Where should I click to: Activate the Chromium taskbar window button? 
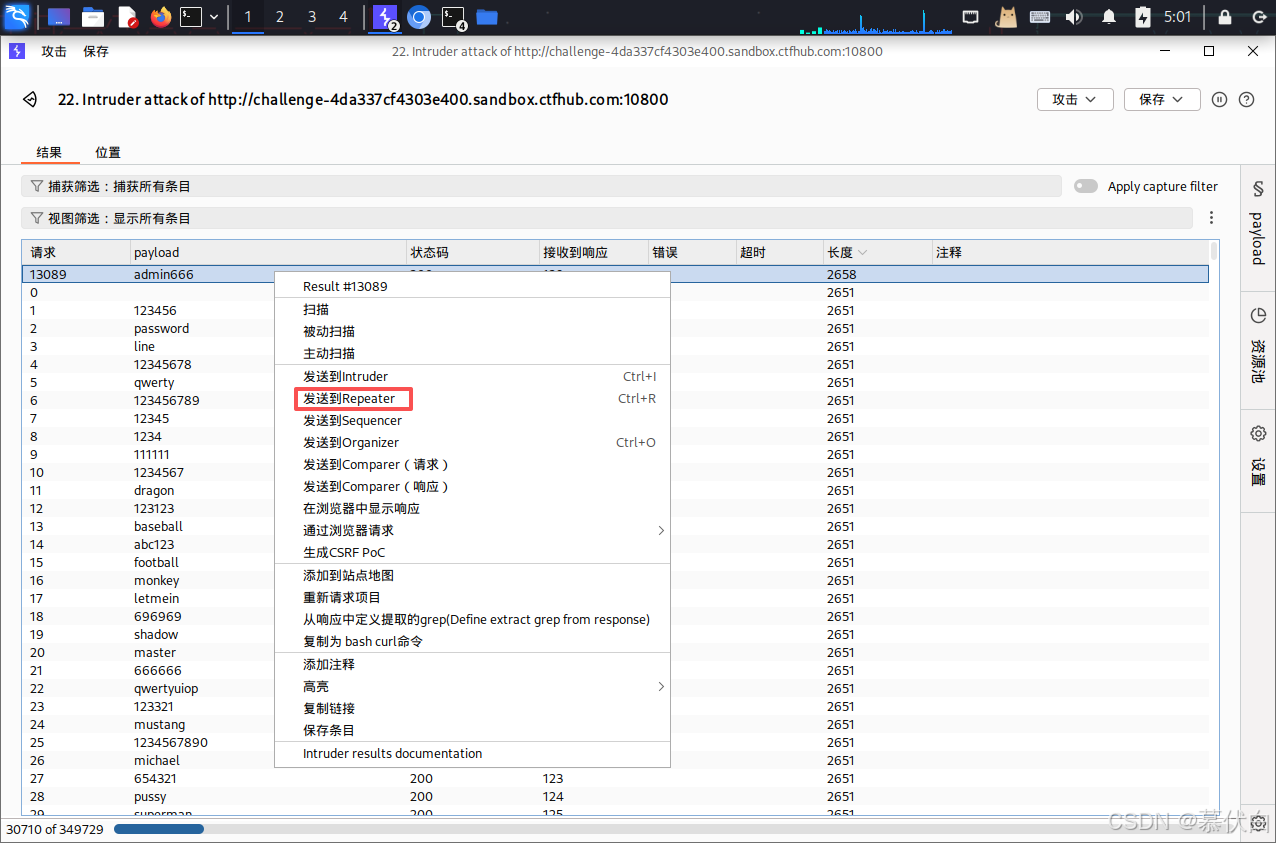[420, 17]
